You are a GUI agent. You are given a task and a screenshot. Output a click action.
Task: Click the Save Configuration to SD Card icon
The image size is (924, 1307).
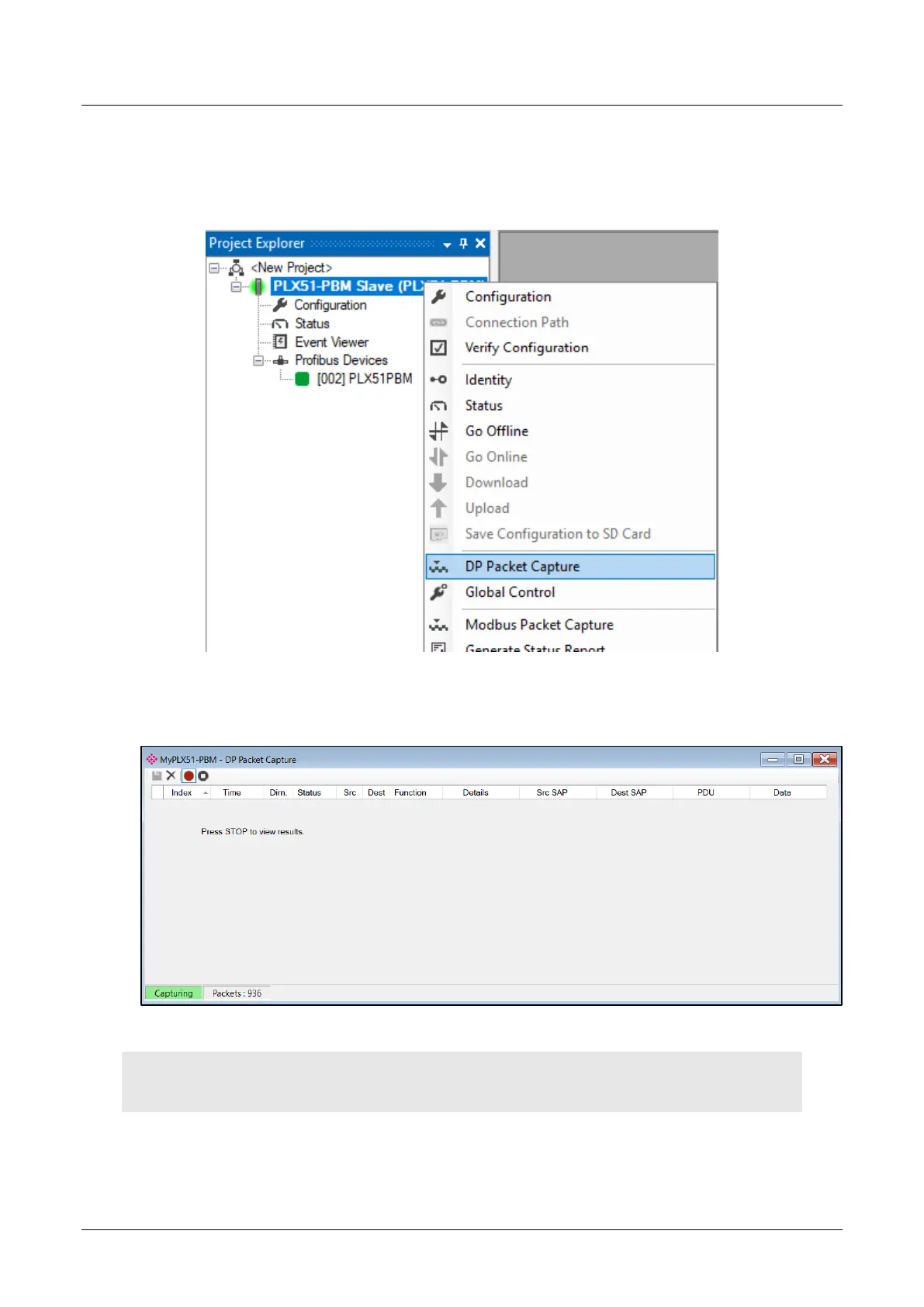coord(438,534)
